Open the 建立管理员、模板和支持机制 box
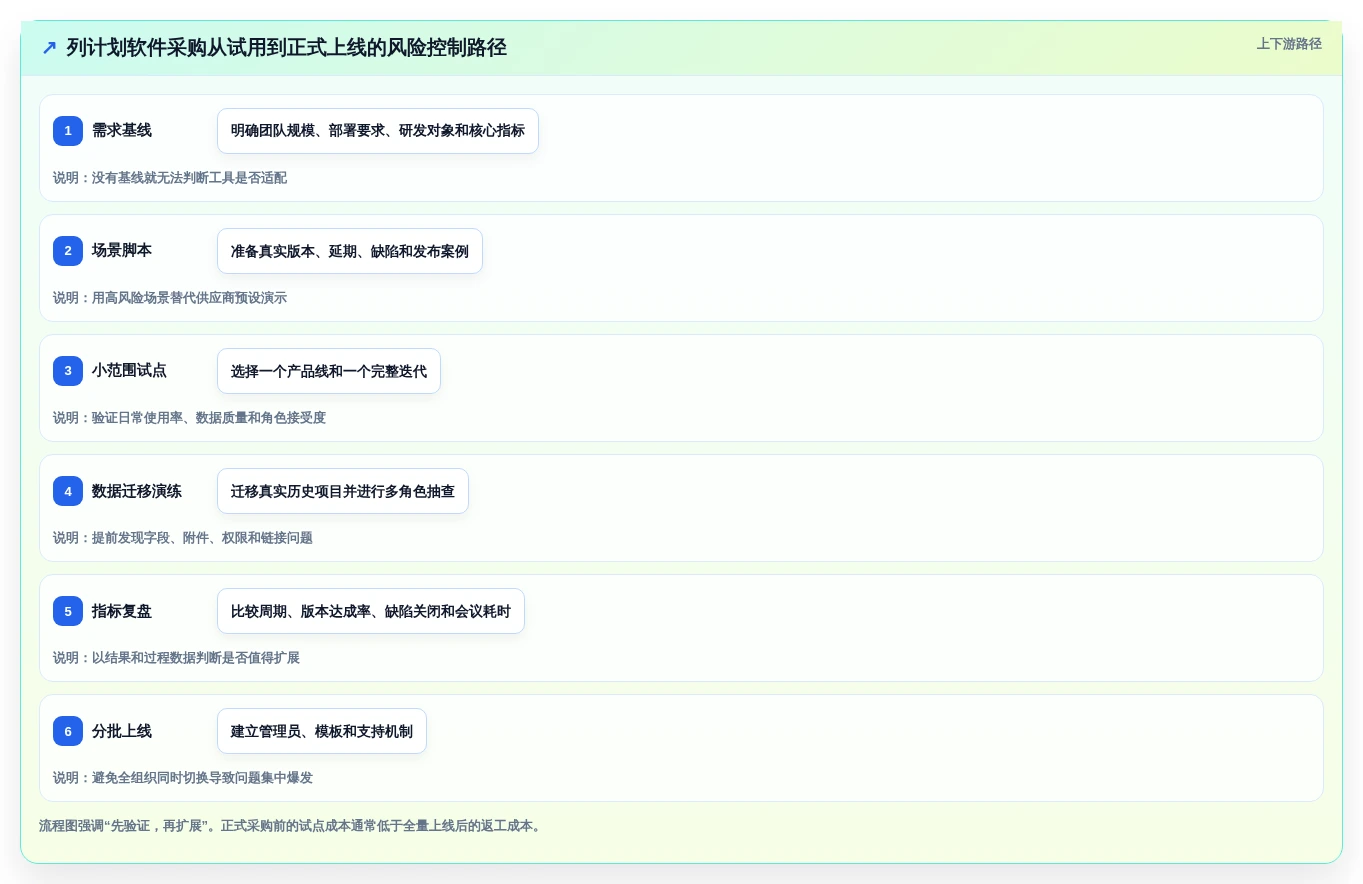 coord(322,731)
